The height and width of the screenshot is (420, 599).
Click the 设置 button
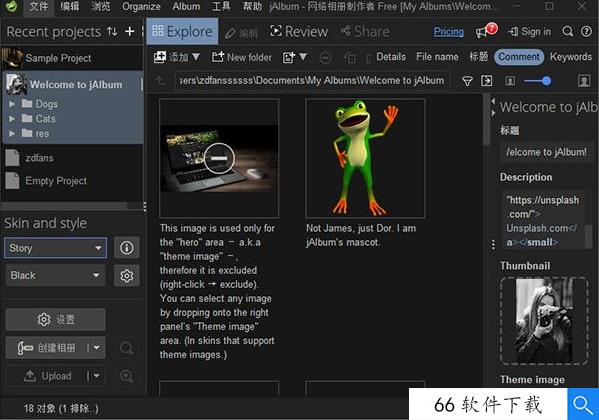click(x=55, y=319)
